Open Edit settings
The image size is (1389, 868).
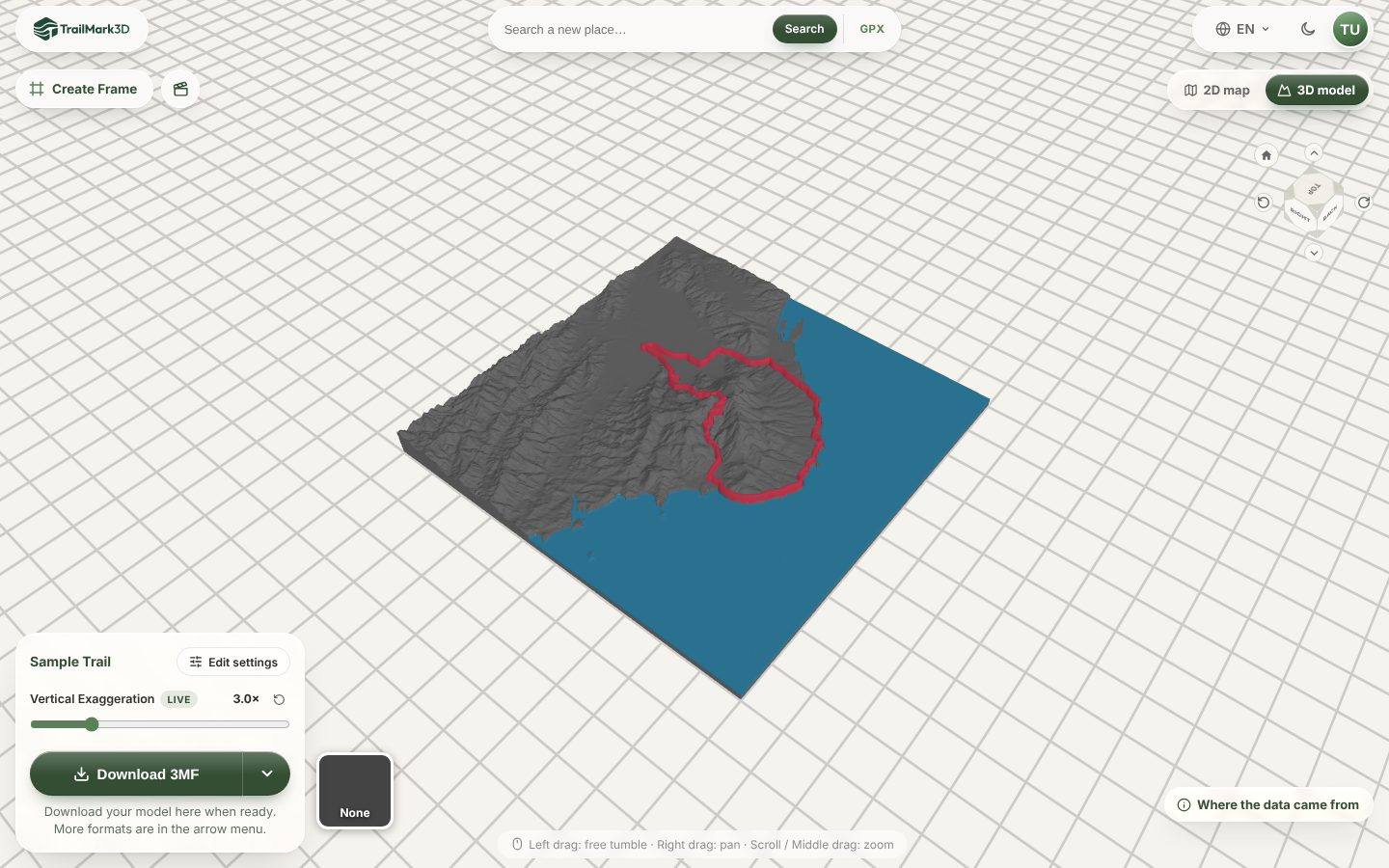pyautogui.click(x=233, y=662)
